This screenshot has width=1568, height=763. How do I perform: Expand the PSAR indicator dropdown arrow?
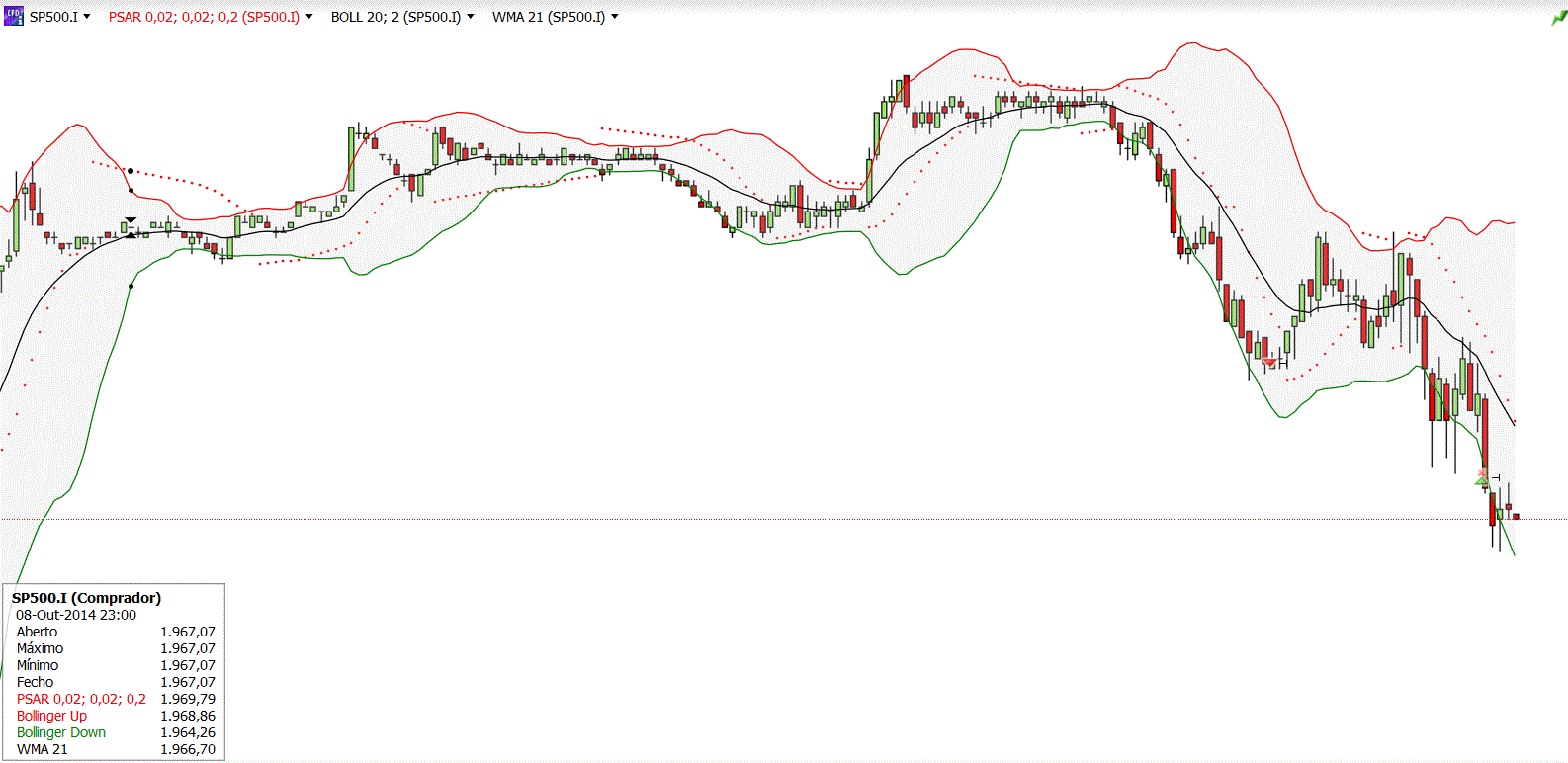(x=309, y=17)
